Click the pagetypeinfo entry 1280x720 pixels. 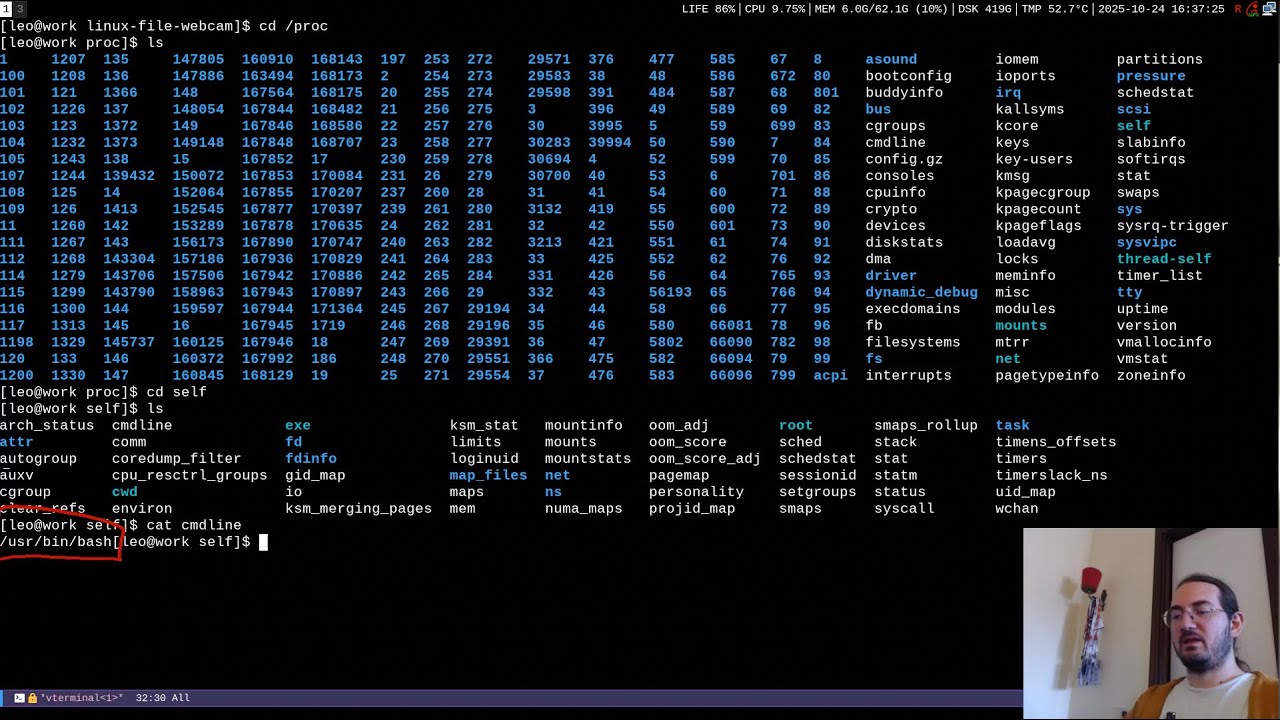point(1047,376)
